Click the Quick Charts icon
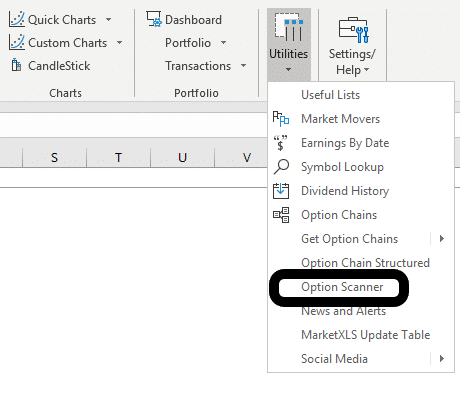 (17, 19)
